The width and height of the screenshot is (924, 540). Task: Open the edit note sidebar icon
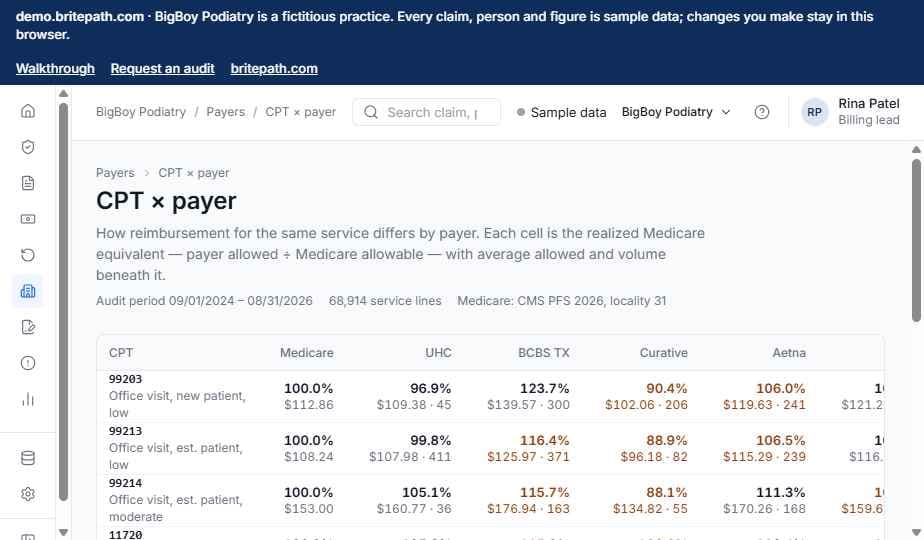point(28,327)
